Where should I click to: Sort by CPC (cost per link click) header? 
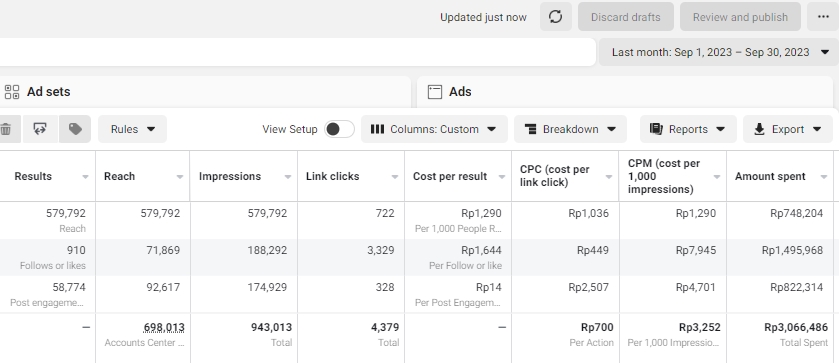click(x=554, y=176)
